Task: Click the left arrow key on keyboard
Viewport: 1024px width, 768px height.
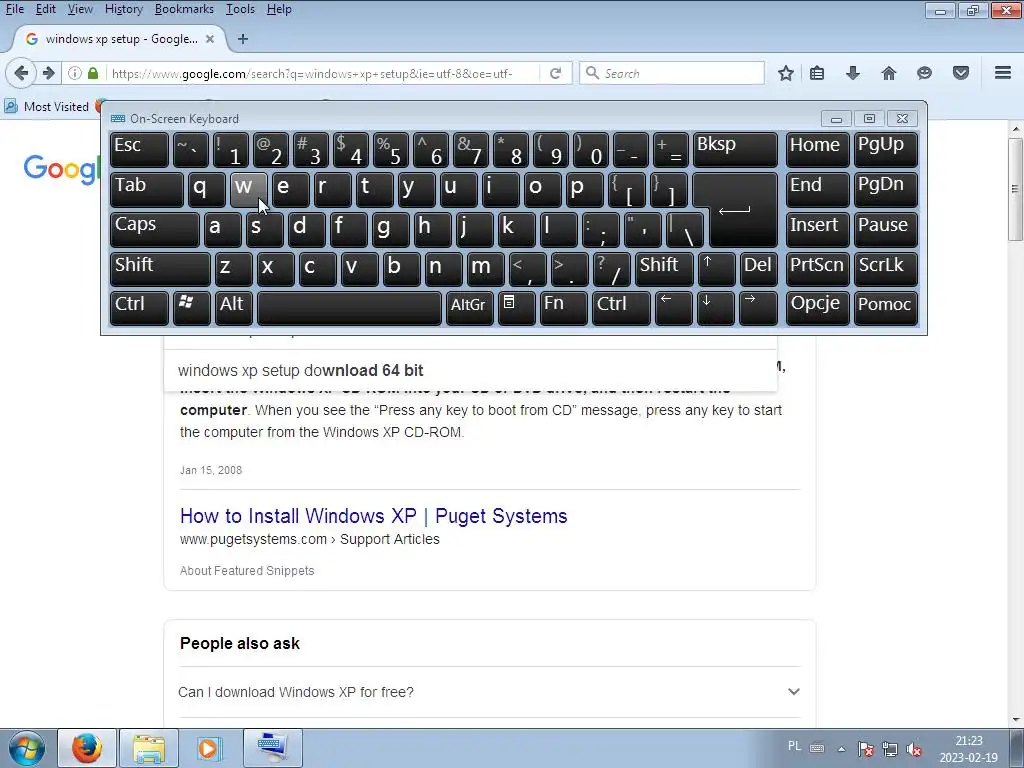Action: tap(673, 308)
